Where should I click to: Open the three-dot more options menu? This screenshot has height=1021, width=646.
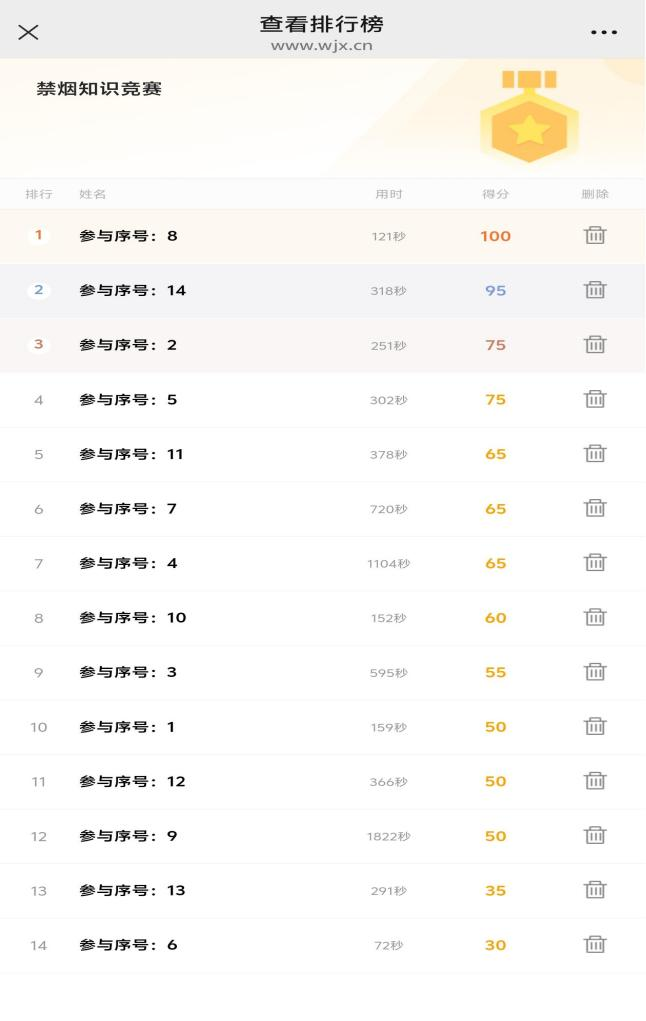point(604,32)
